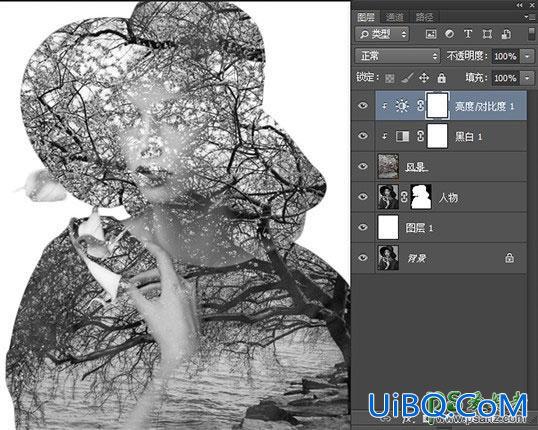Hide the 亮度/对比度 1 layer
Viewport: 538px width, 430px height.
tap(363, 106)
